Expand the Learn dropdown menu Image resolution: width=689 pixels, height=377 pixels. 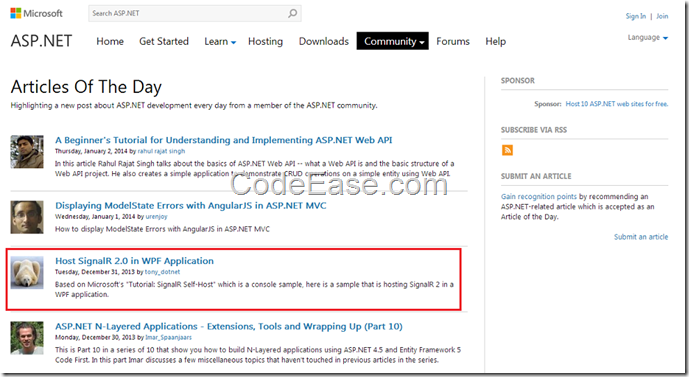[x=220, y=41]
